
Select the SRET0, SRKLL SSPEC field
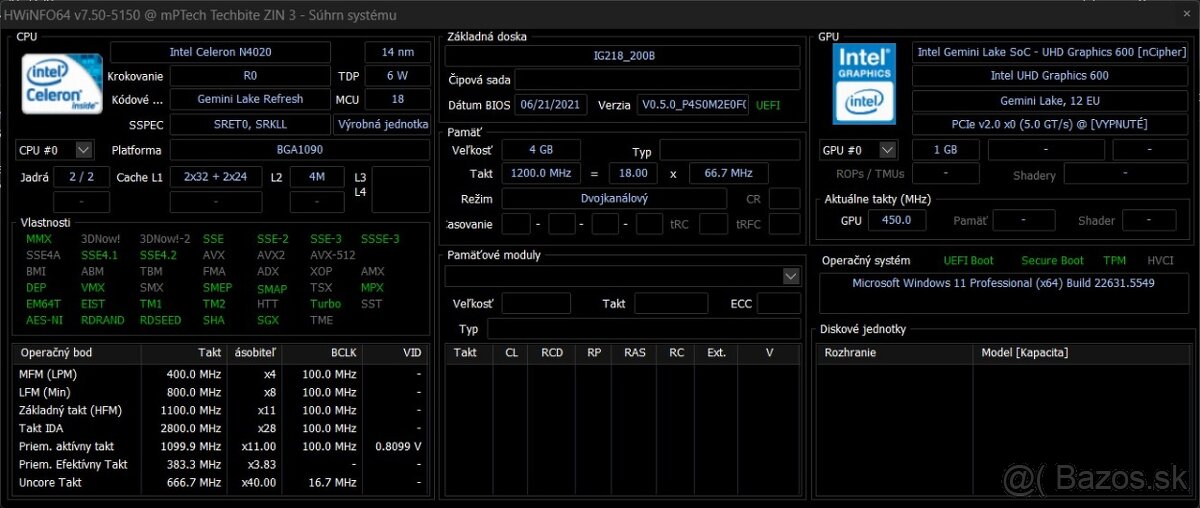[249, 124]
